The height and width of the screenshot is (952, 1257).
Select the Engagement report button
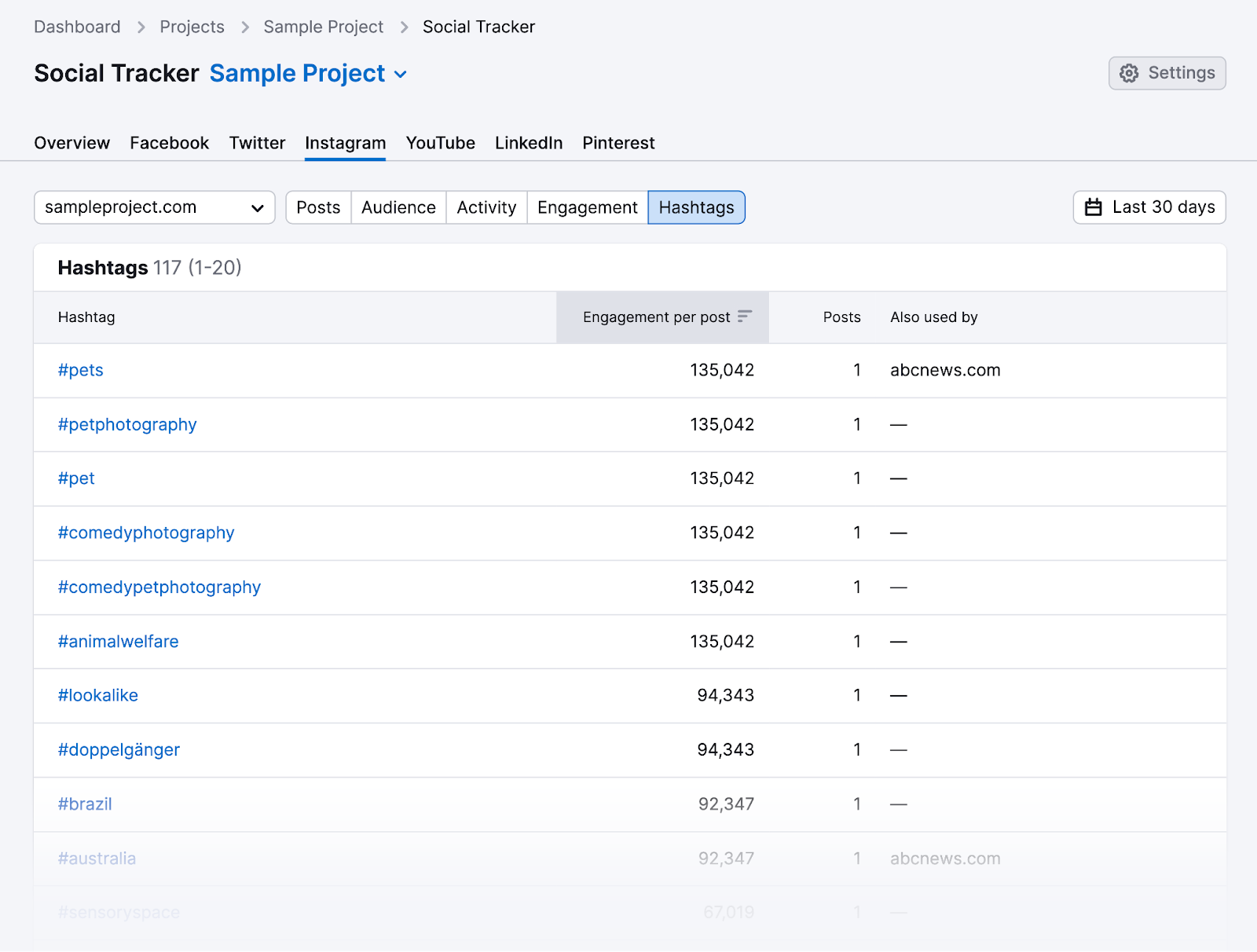588,207
